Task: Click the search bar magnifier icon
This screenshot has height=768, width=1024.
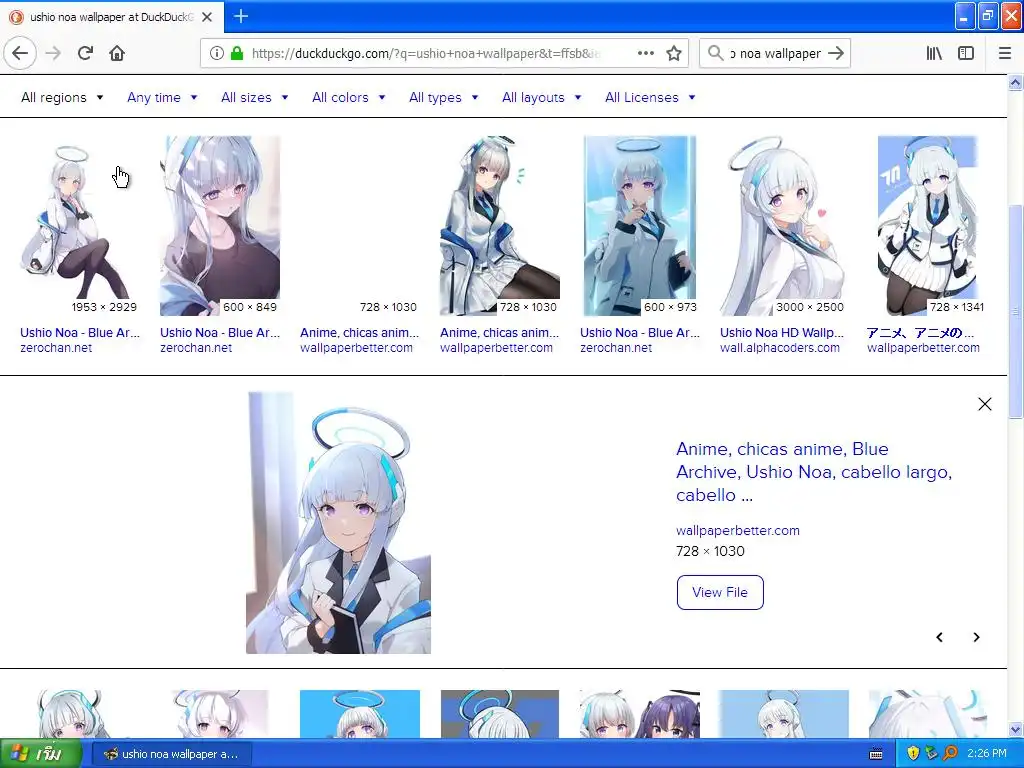Action: 715,53
